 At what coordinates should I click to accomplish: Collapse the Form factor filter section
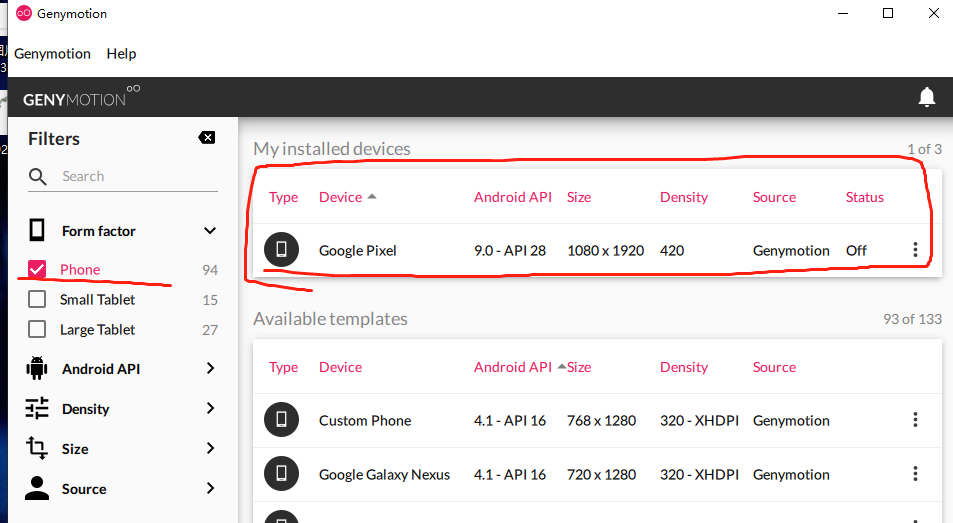[210, 231]
